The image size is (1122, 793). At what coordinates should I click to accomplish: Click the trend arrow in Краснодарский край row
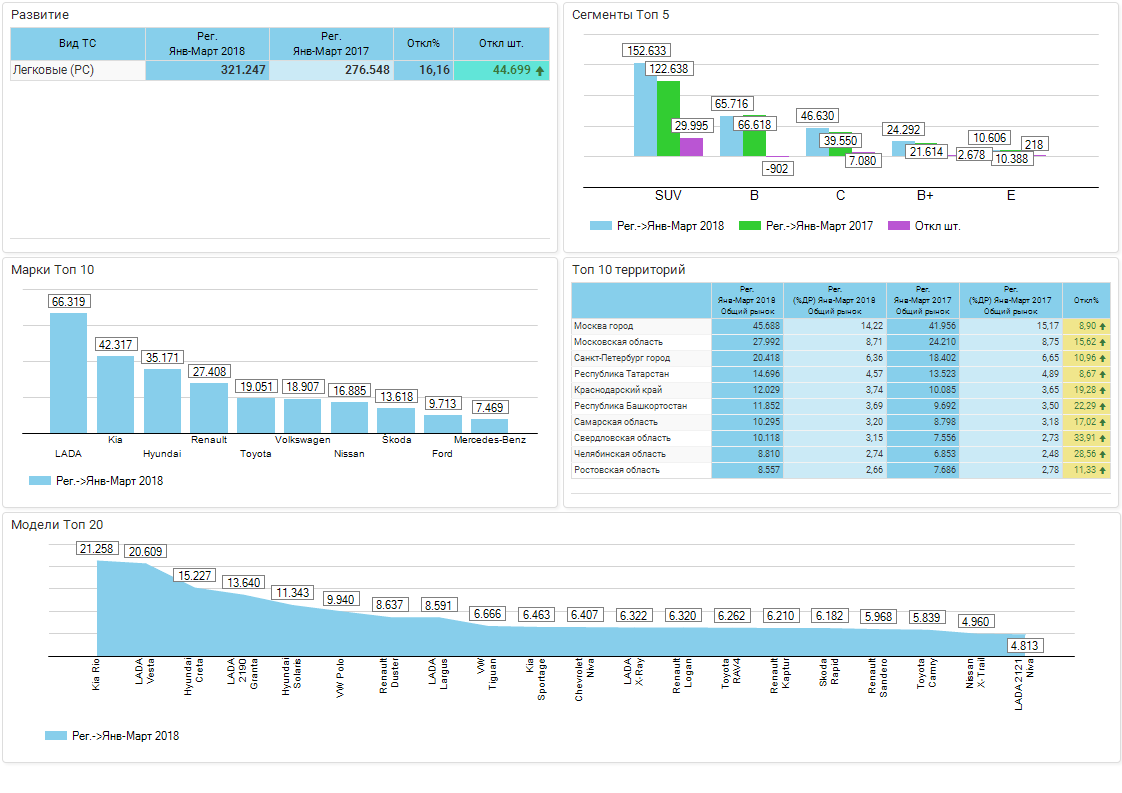pos(1103,390)
